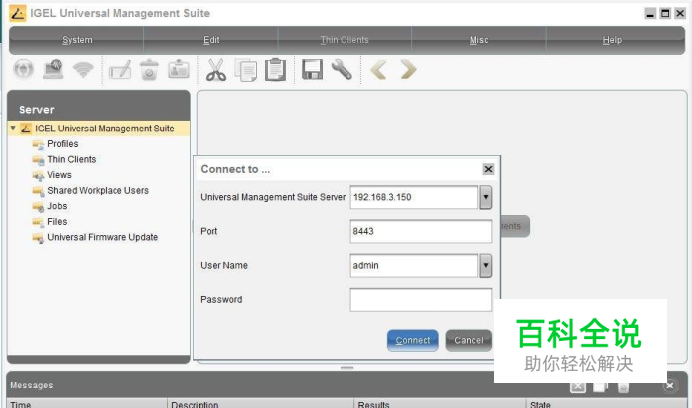Click the Copy documents icon
The width and height of the screenshot is (692, 408).
[246, 70]
